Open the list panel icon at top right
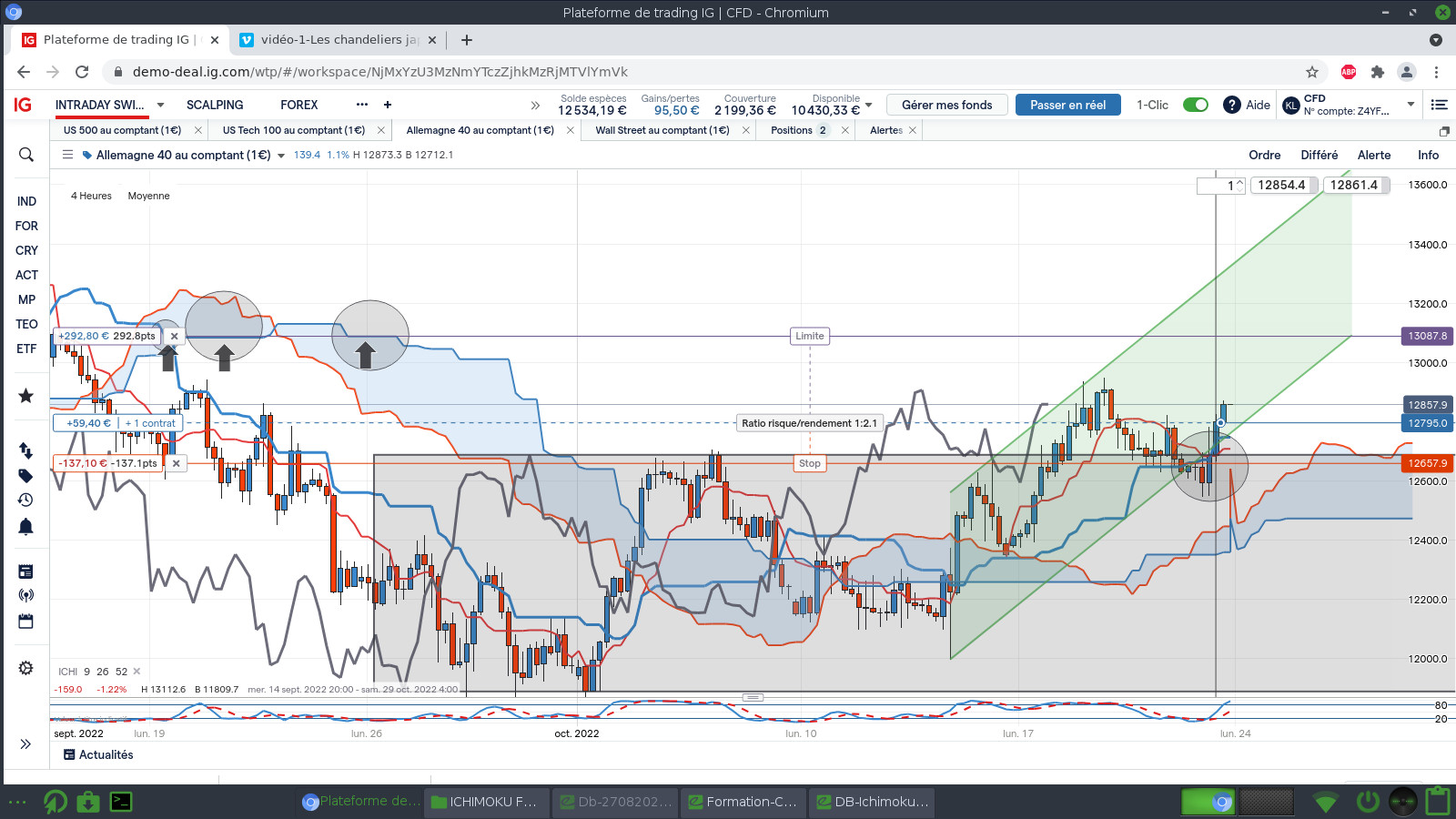This screenshot has height=819, width=1456. pos(1439,105)
